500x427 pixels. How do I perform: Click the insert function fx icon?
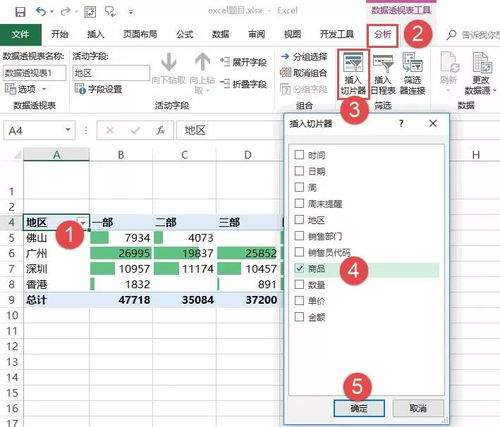[160, 130]
